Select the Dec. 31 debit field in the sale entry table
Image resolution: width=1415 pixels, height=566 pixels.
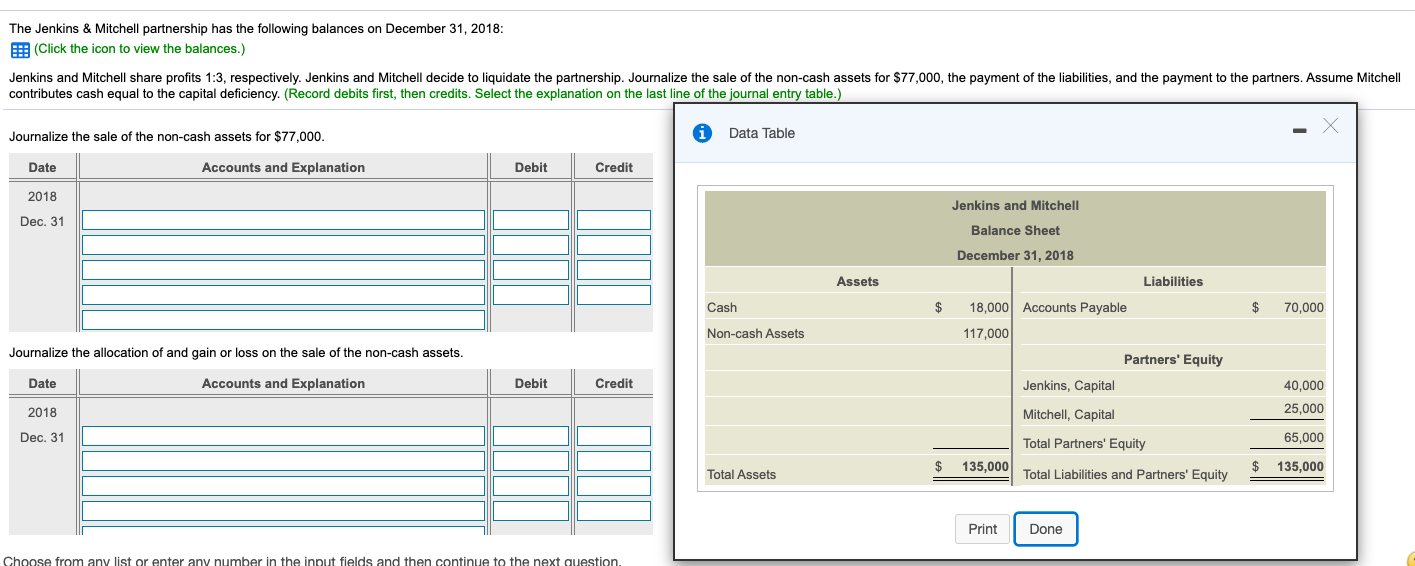point(530,220)
